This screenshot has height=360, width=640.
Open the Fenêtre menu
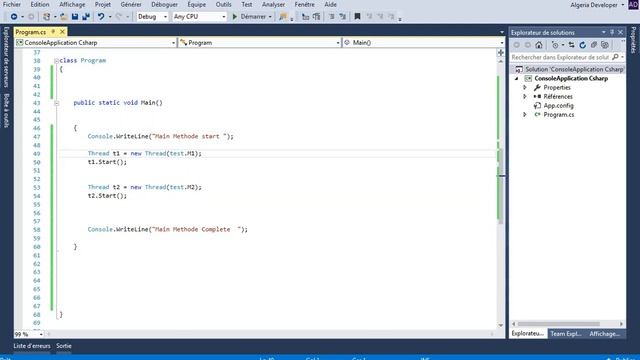pyautogui.click(x=304, y=4)
